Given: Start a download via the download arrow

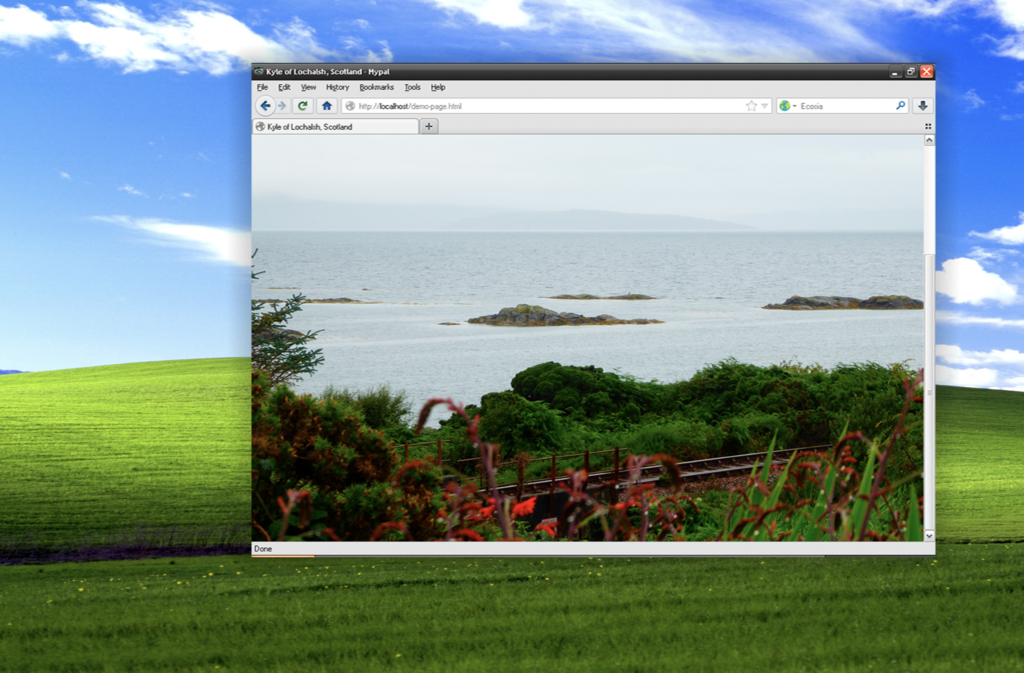Looking at the screenshot, I should click(x=921, y=105).
